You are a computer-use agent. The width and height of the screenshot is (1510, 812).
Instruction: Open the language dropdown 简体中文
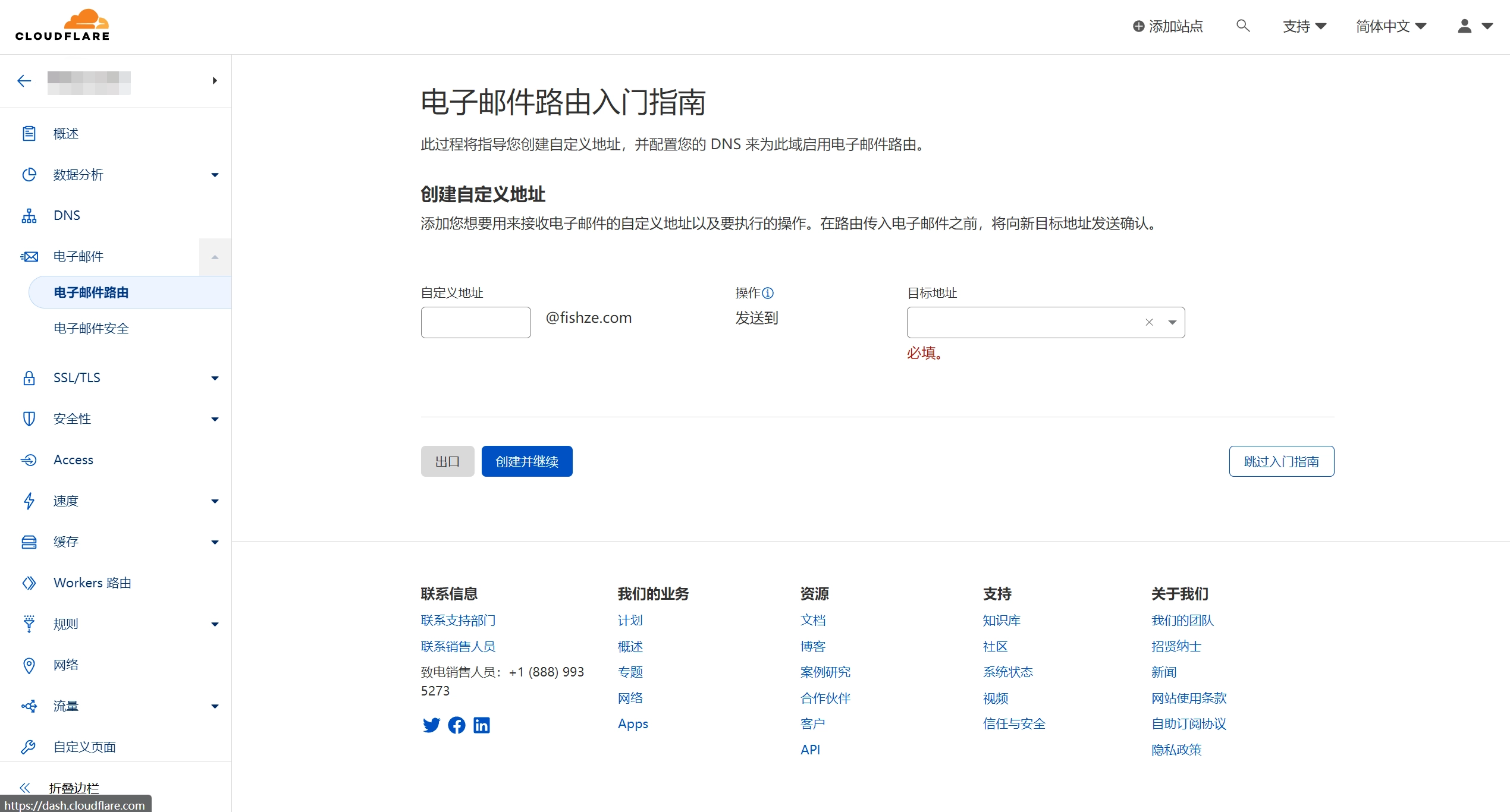click(1390, 26)
